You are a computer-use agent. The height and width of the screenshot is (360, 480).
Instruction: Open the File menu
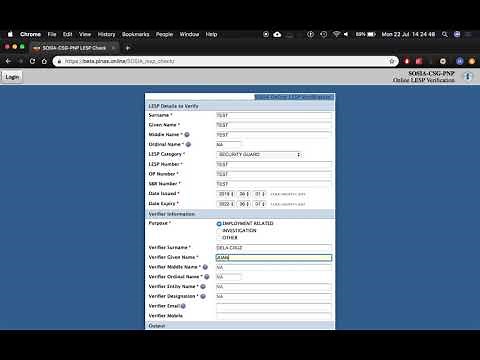52,34
